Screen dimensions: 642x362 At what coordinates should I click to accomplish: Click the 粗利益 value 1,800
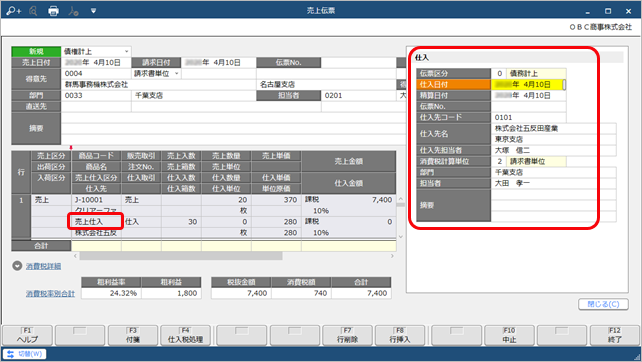pos(171,293)
